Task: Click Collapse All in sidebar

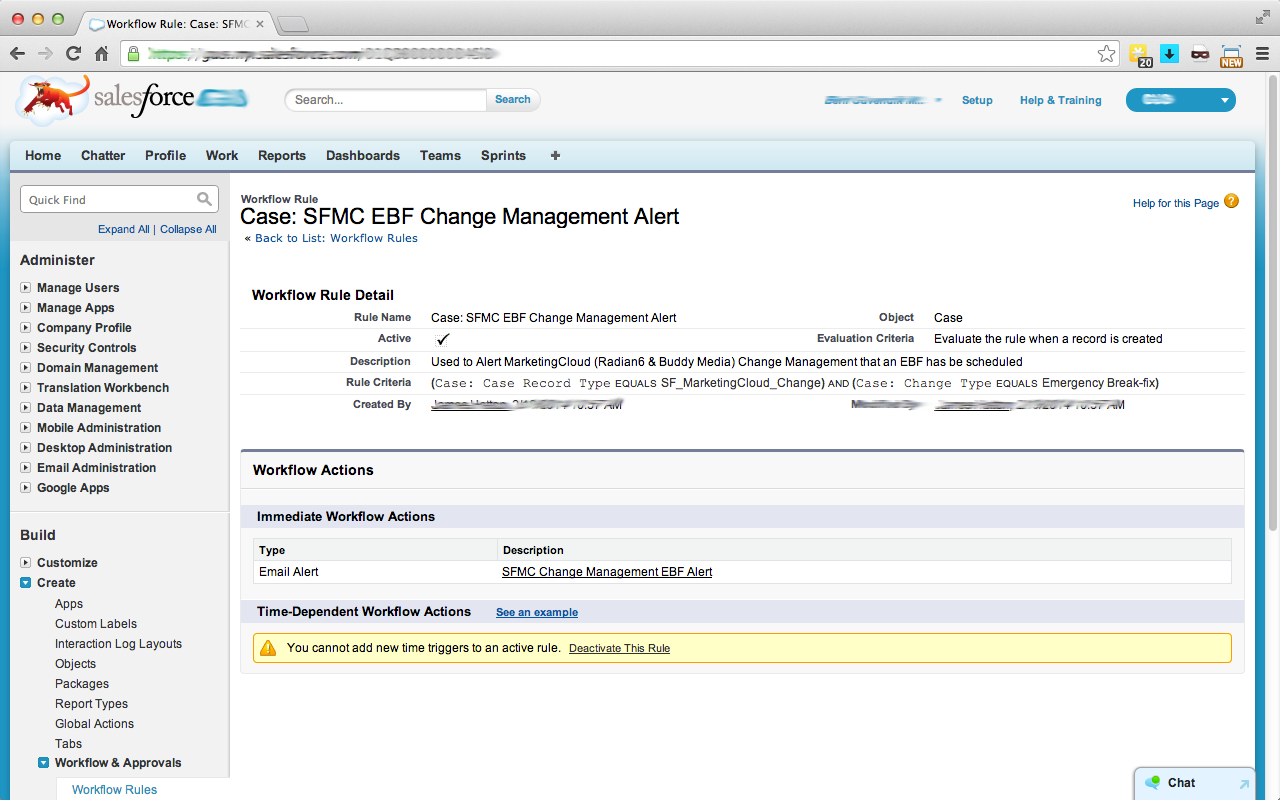Action: pos(188,229)
